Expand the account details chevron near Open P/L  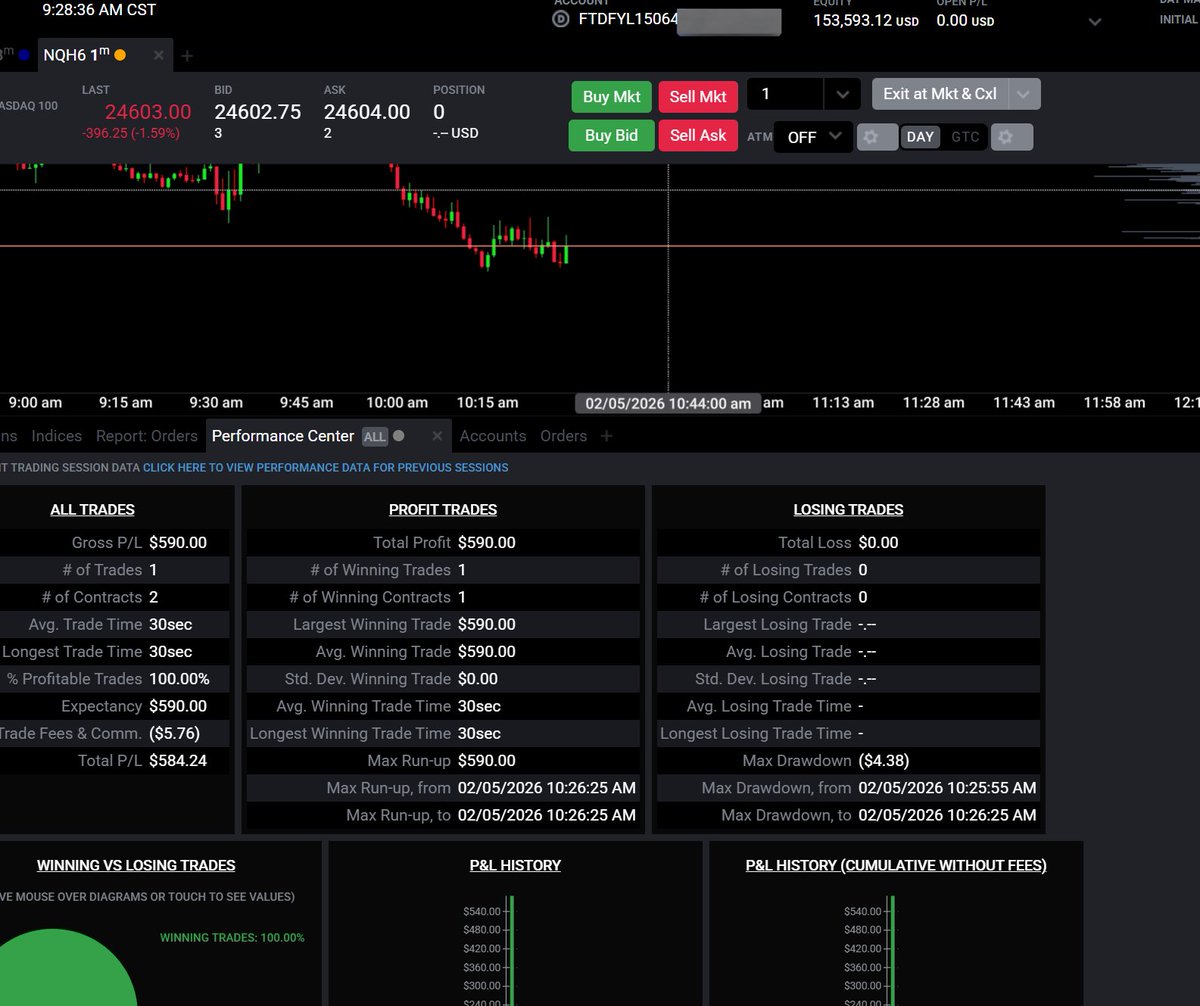1095,21
